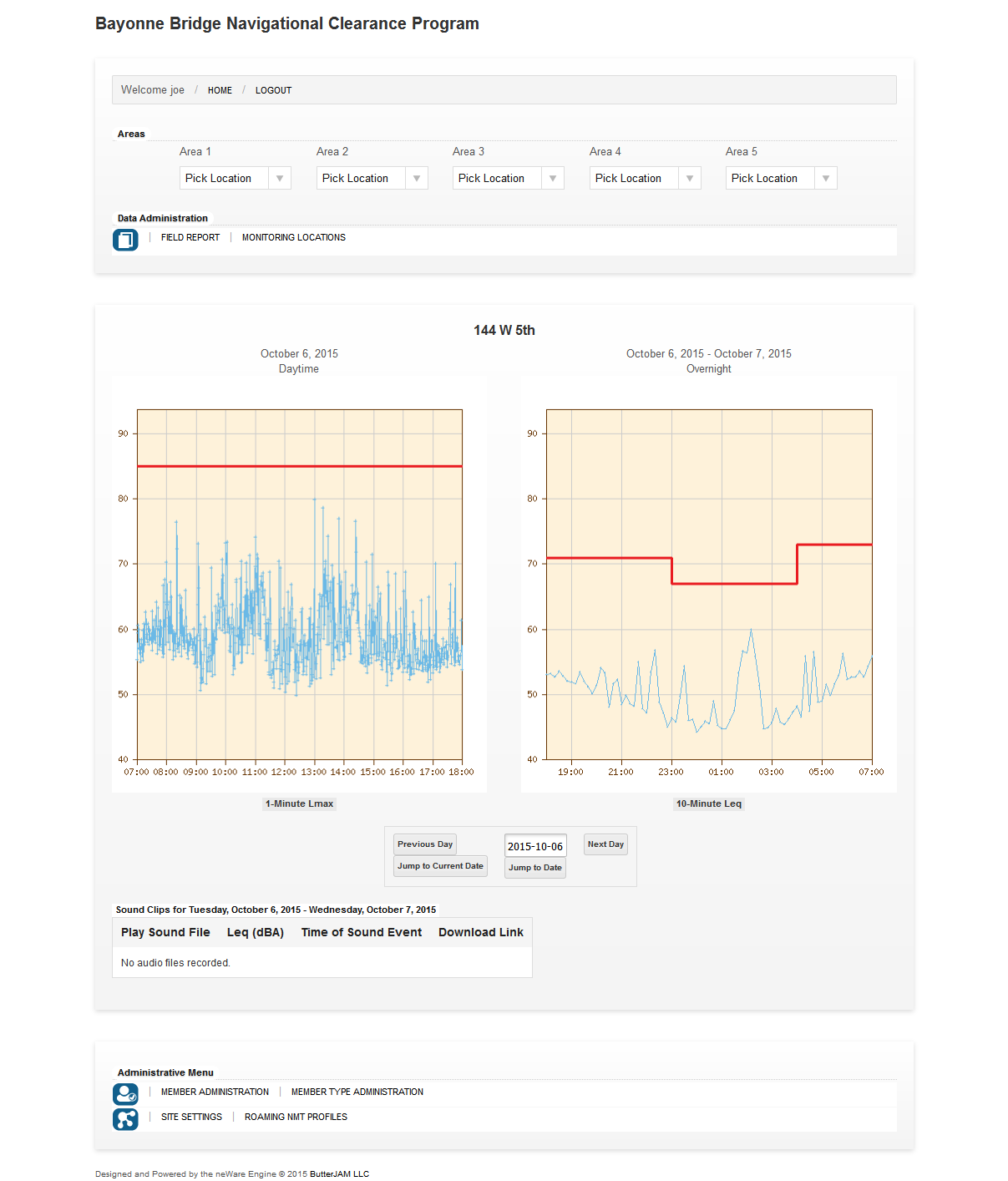The width and height of the screenshot is (1008, 1181).
Task: Open the Area 1 Pick Location dropdown
Action: 235,178
